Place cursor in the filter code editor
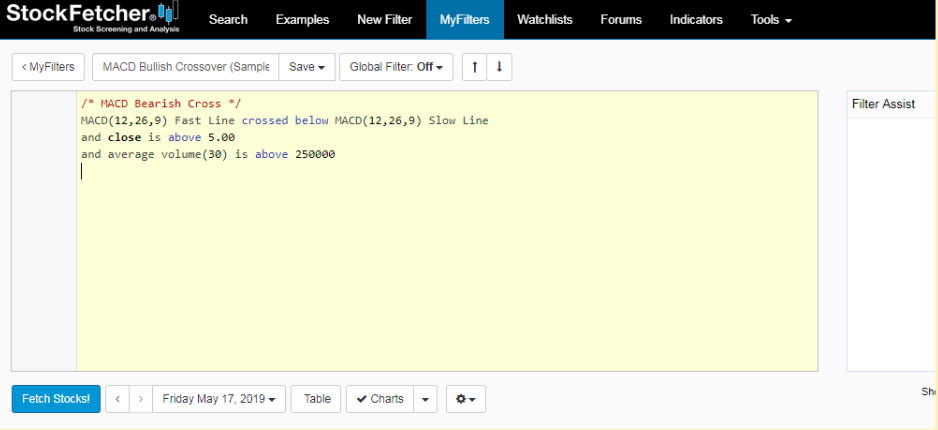Screen dimensions: 938x430 (447, 231)
